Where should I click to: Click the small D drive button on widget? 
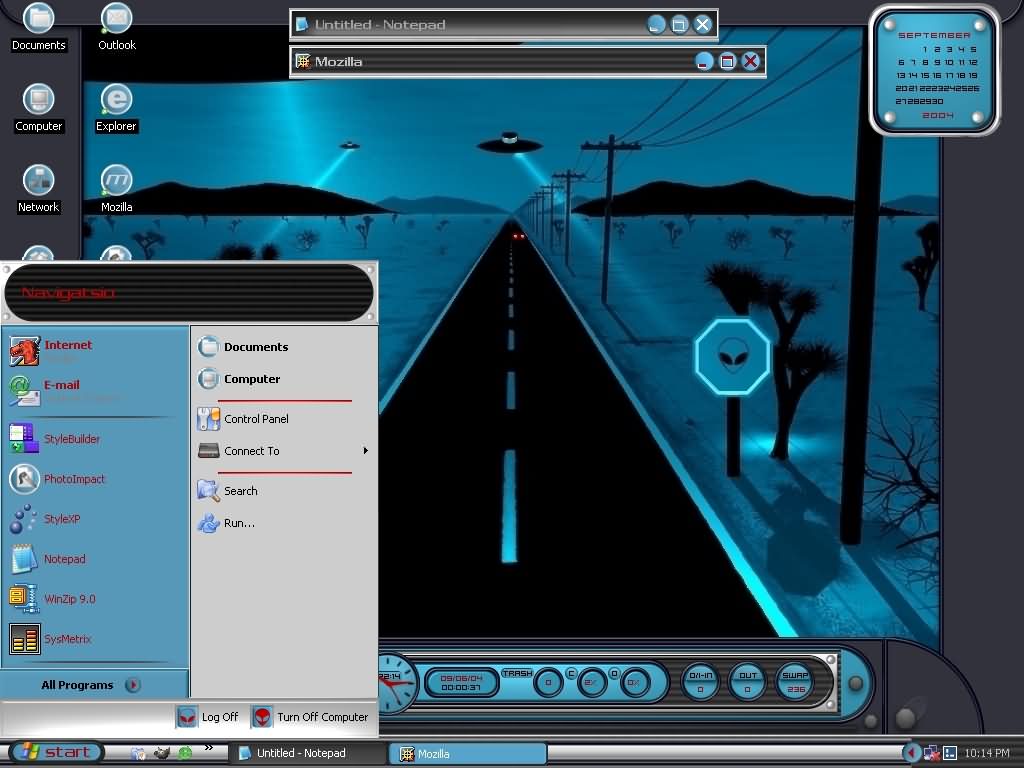click(614, 673)
